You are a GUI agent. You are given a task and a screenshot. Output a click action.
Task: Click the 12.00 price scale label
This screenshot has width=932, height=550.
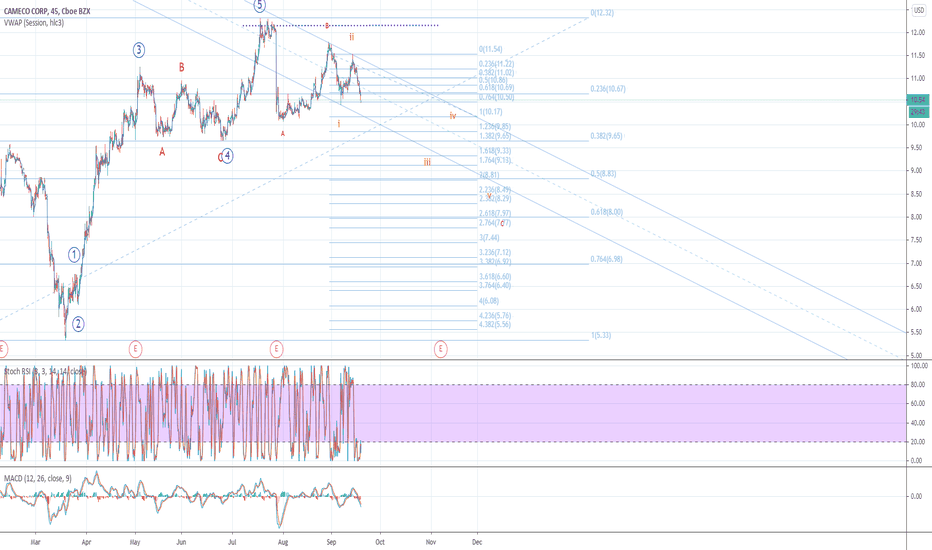tap(918, 33)
